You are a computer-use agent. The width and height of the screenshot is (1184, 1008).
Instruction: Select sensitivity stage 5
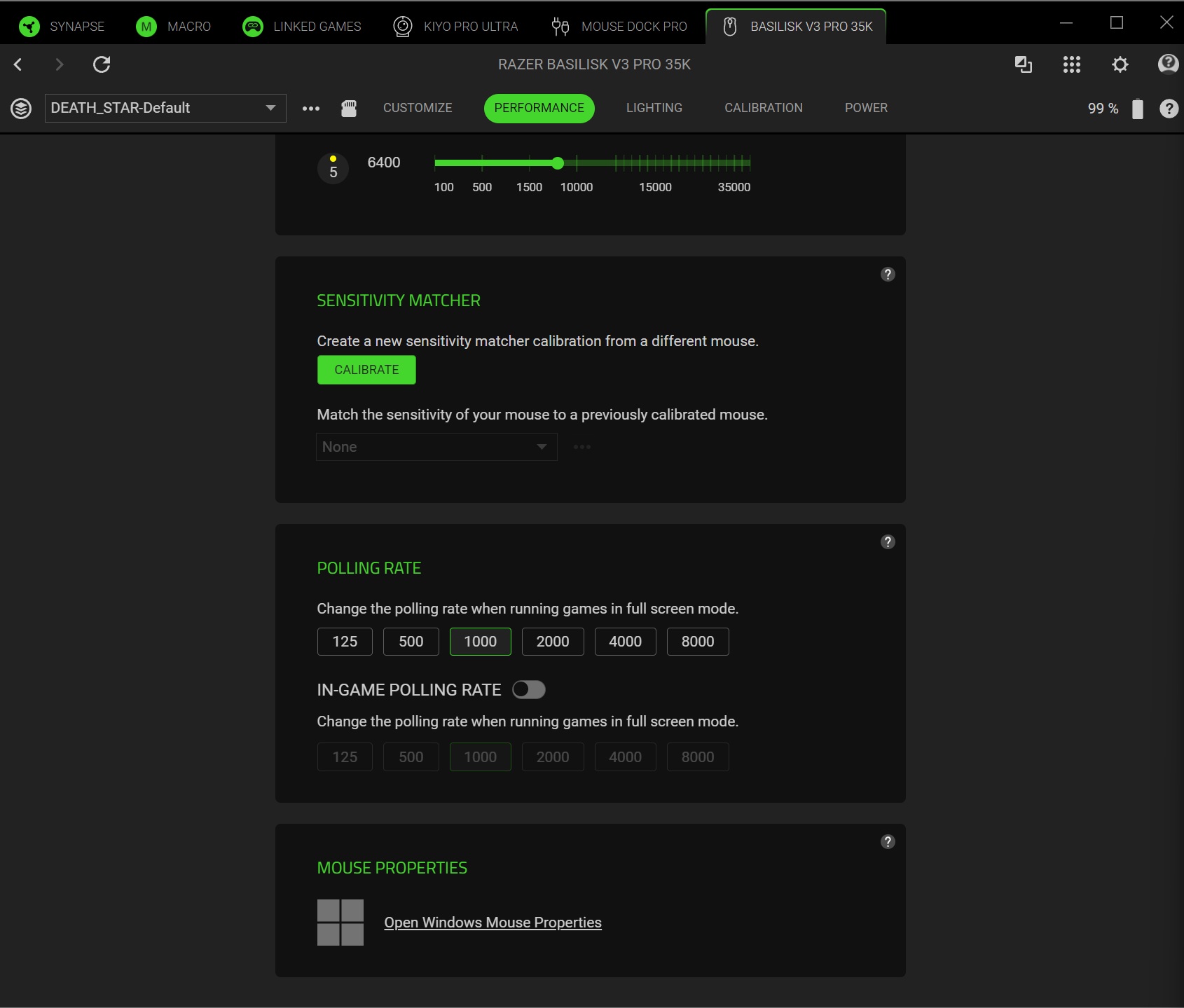333,168
